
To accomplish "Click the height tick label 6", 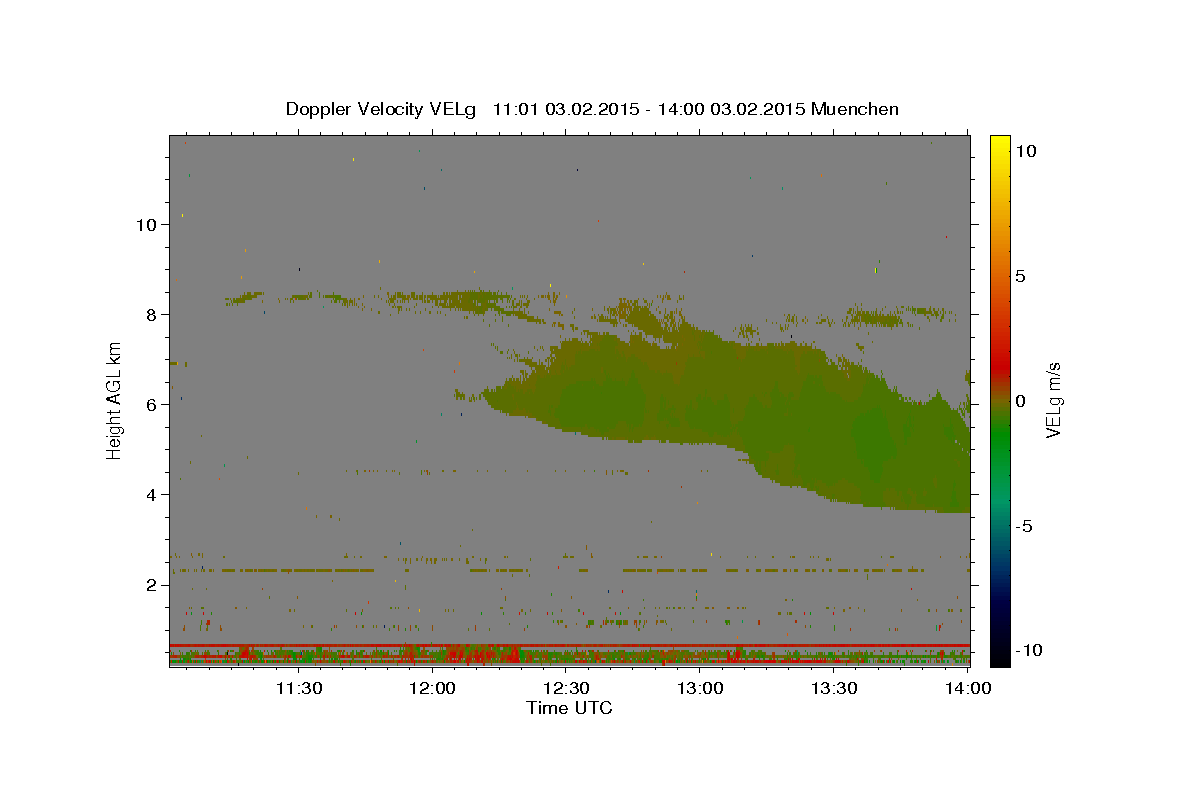I will (x=152, y=405).
